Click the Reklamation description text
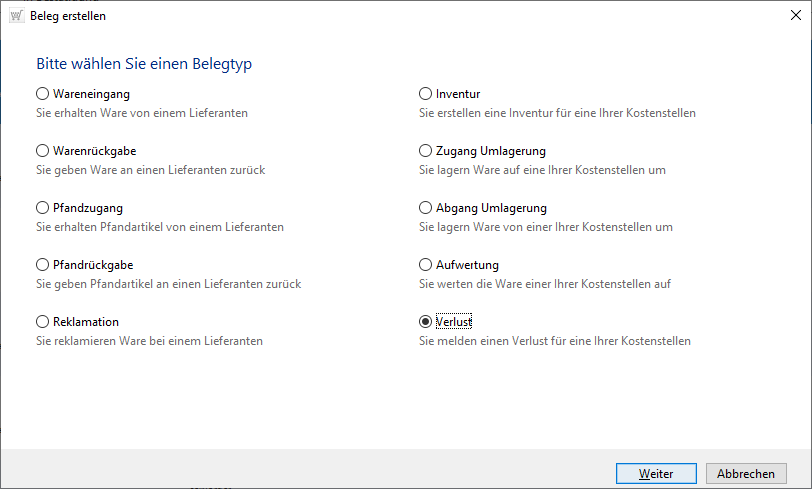Screen dimensions: 812x489 tap(149, 341)
